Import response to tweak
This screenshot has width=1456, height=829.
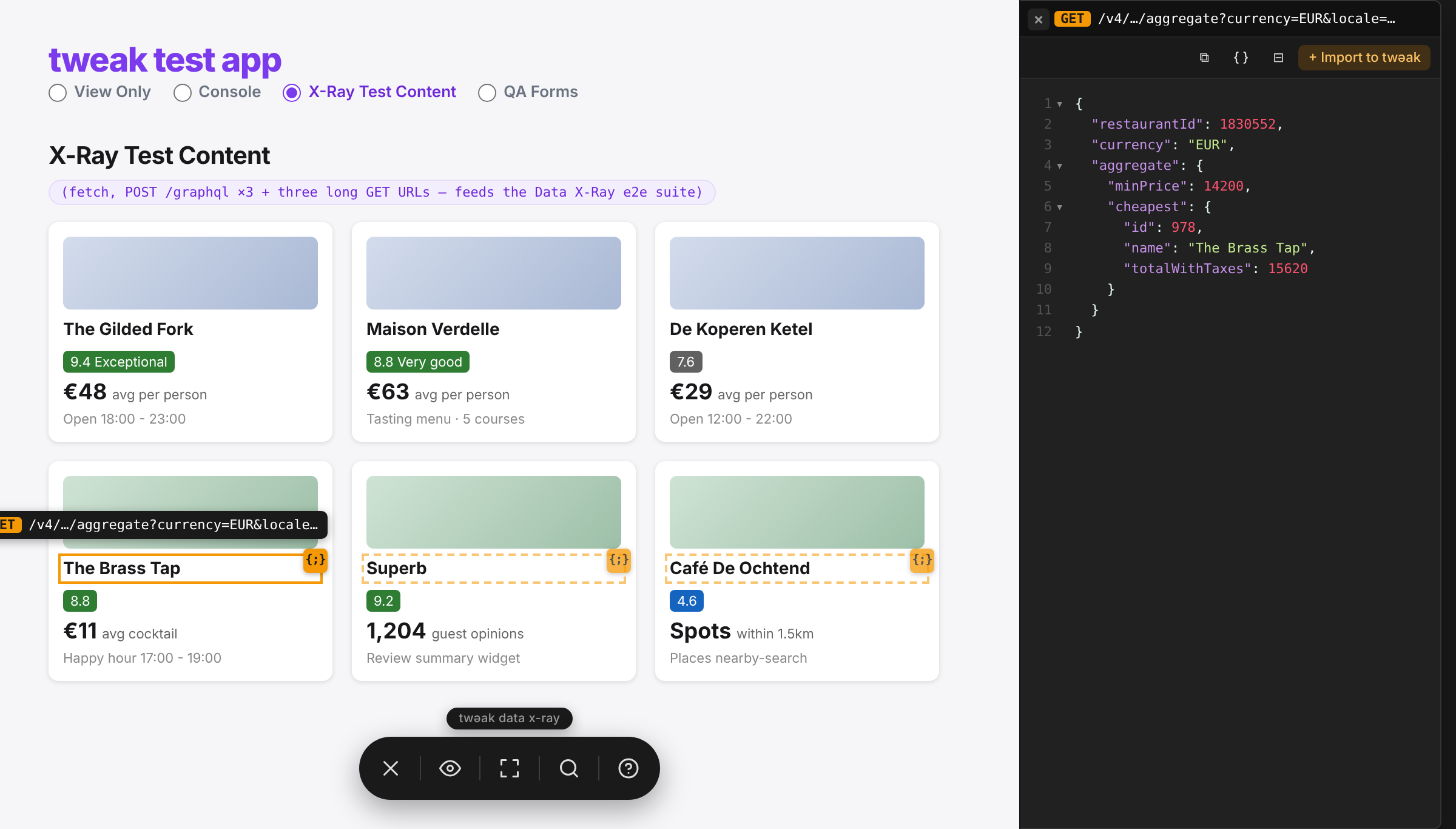[x=1364, y=58]
